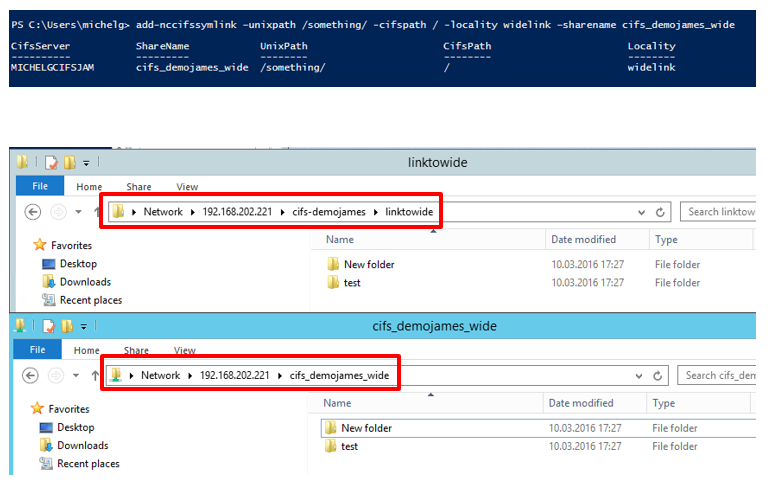The width and height of the screenshot is (776, 483).
Task: Click Search cifs_demojames_wide box
Action: tap(717, 376)
